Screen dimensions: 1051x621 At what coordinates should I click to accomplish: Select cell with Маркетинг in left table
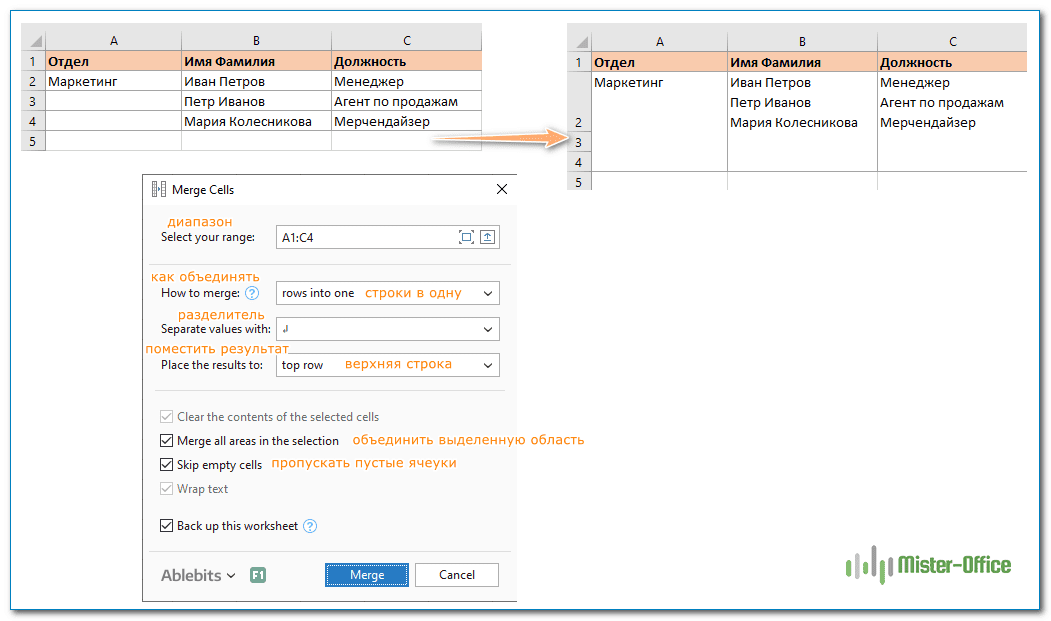(113, 82)
